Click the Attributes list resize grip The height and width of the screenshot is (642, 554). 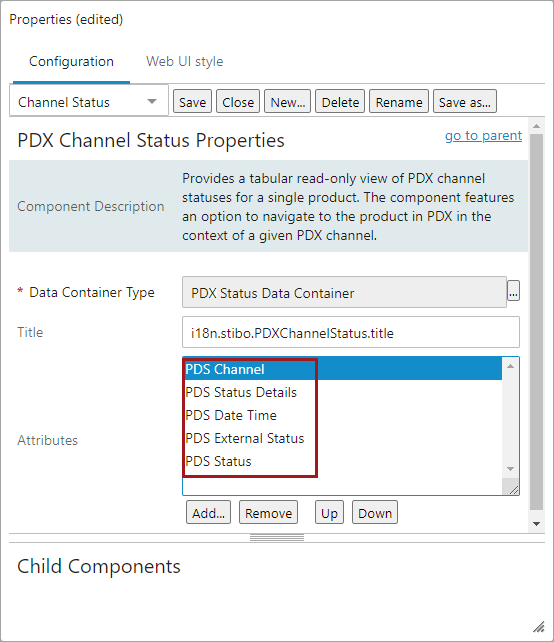513,489
